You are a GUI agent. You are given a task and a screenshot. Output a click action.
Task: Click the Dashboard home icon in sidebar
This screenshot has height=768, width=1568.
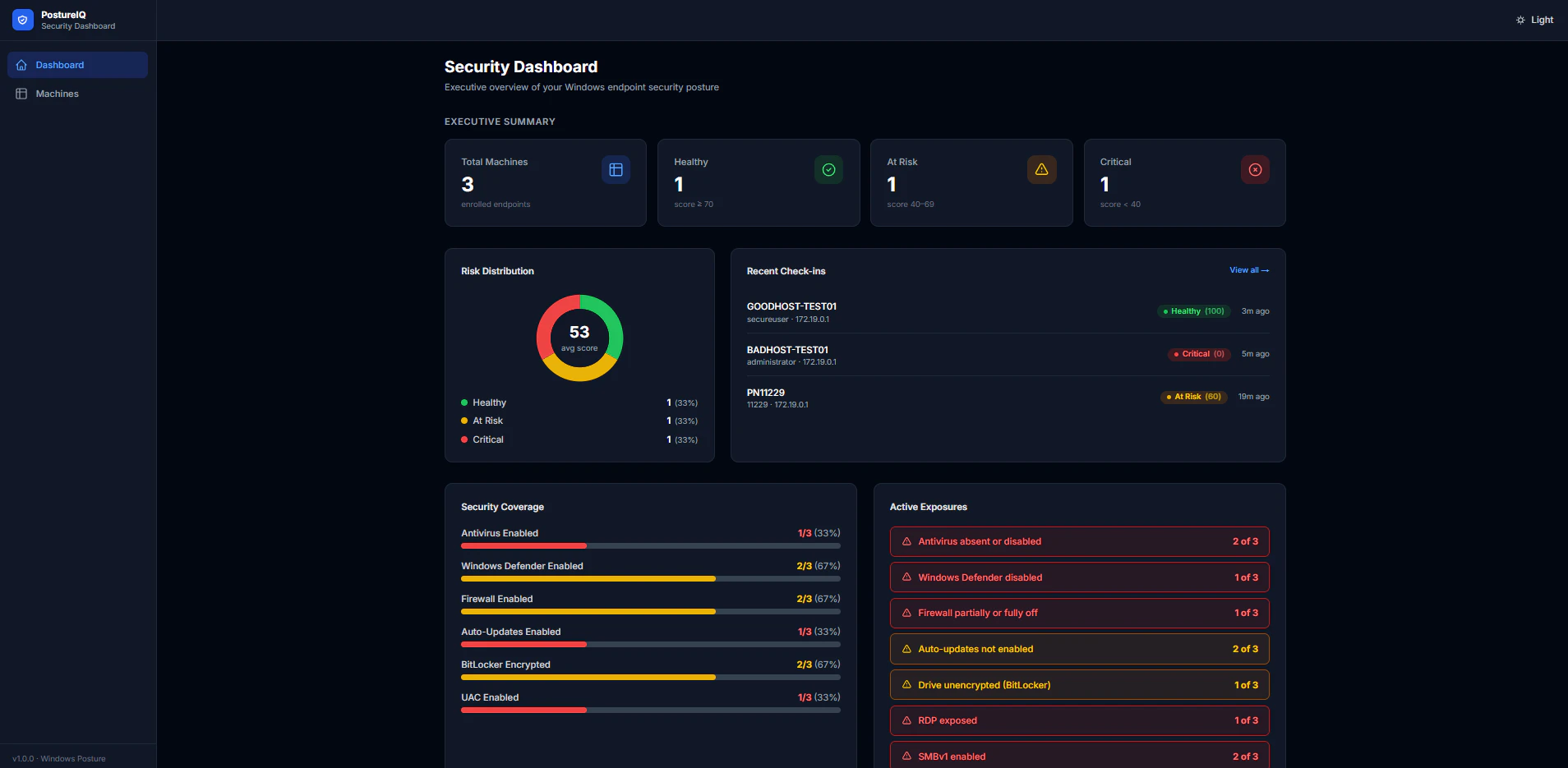pyautogui.click(x=21, y=65)
